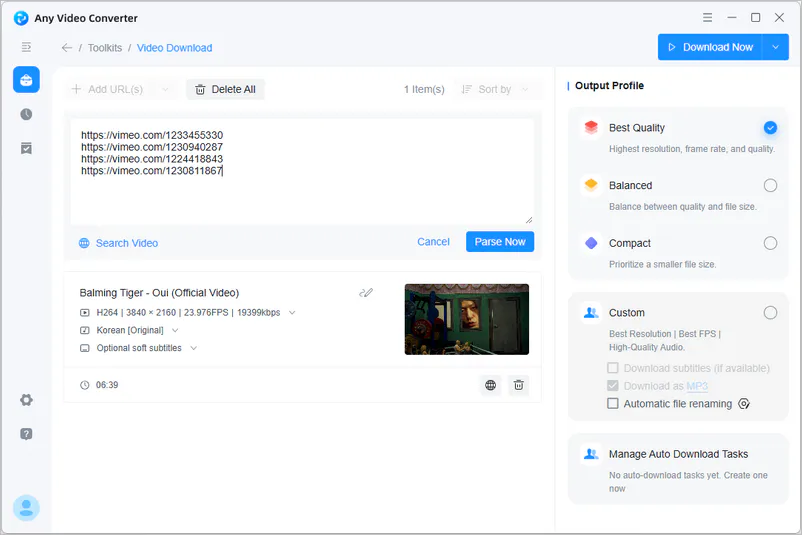
Task: Click inside the URL text area
Action: 302,172
